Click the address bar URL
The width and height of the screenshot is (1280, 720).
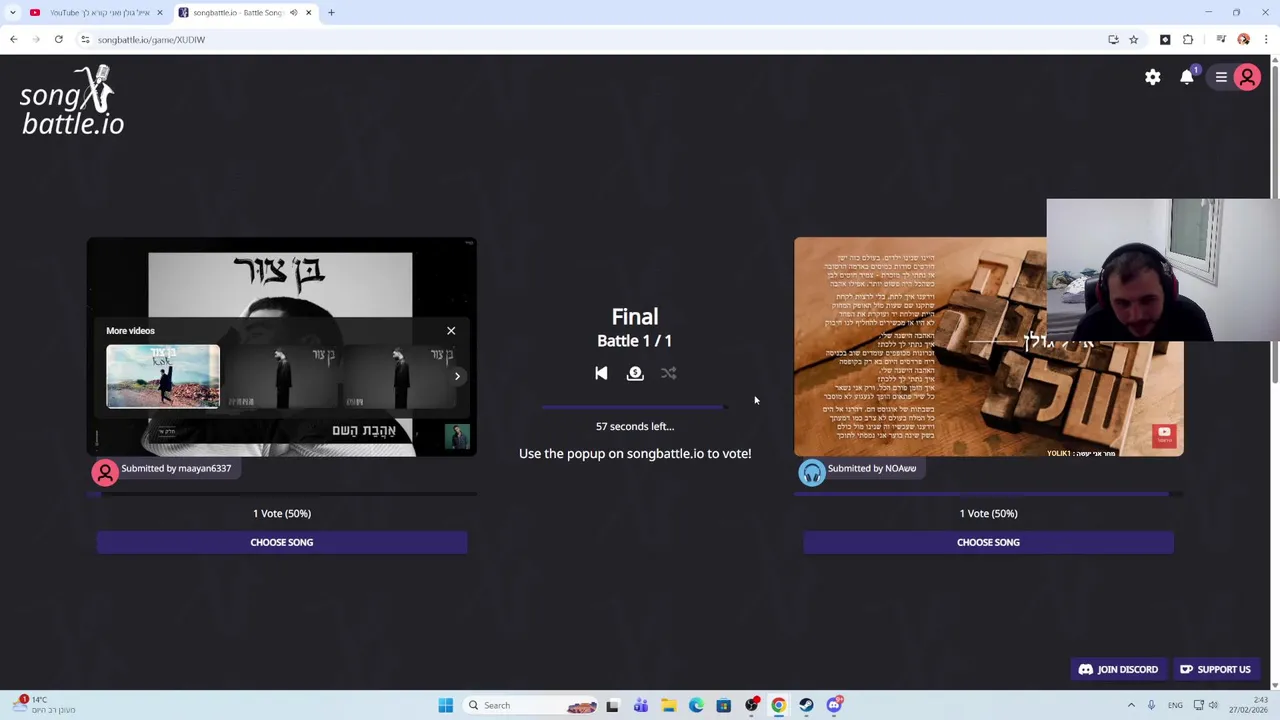point(151,39)
